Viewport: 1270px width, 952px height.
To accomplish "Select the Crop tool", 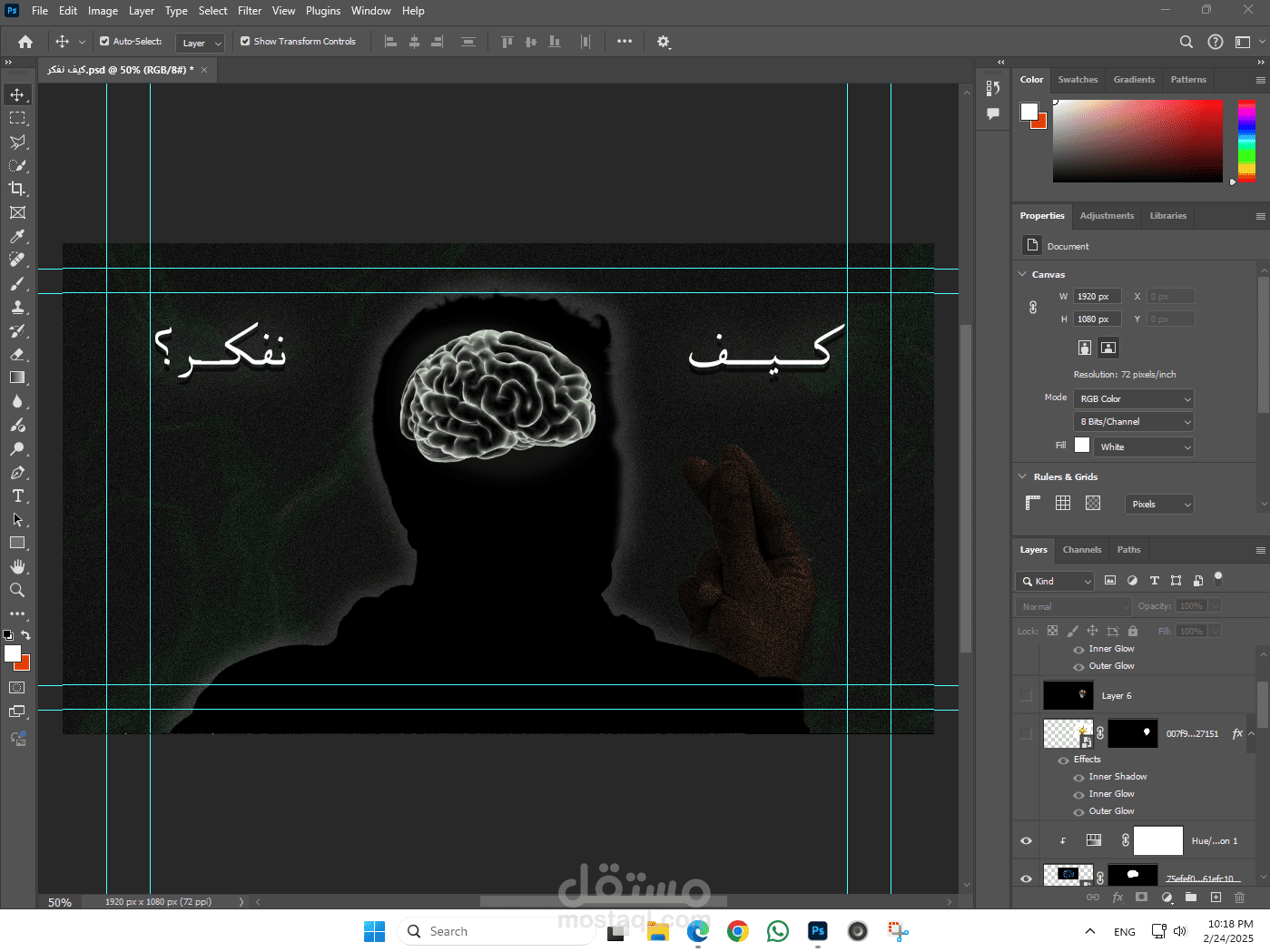I will coord(17,189).
